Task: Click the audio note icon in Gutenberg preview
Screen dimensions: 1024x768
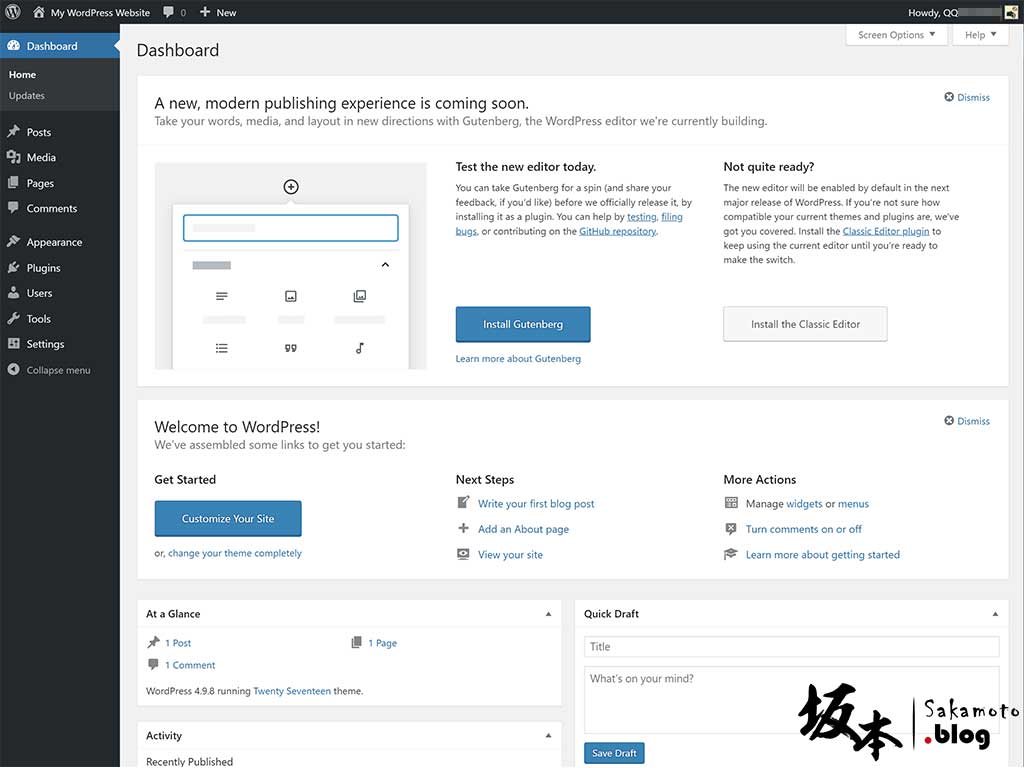Action: pos(360,348)
